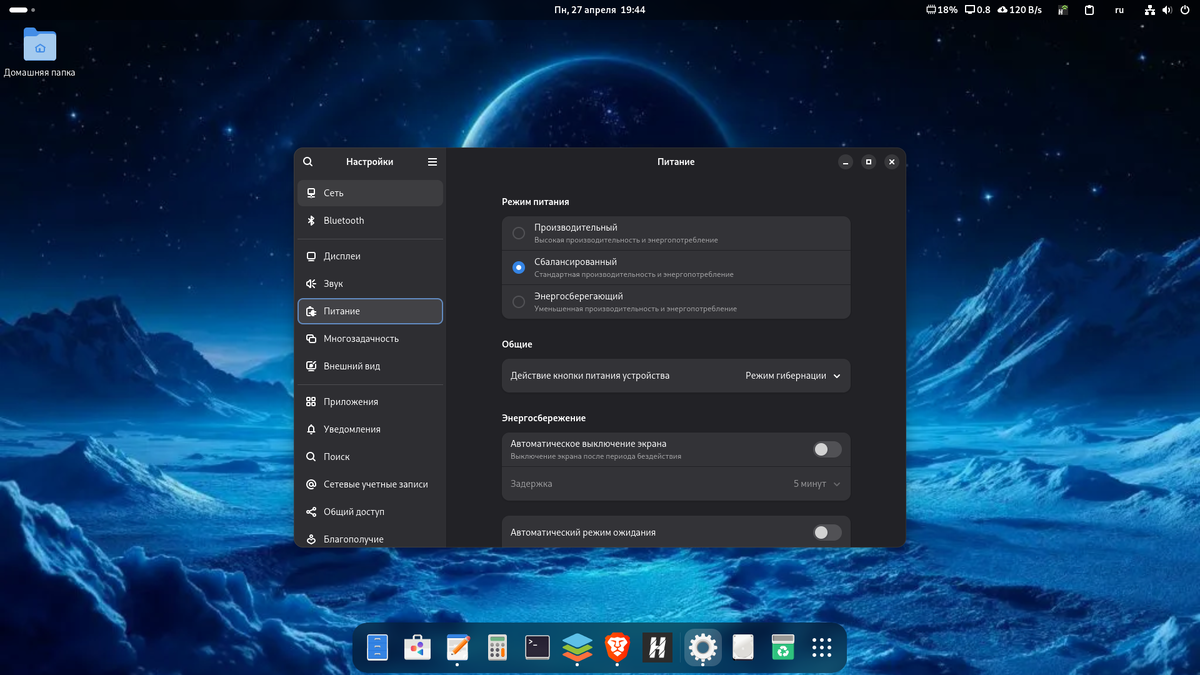This screenshot has width=1200, height=675.
Task: Open the text editor dock icon
Action: click(457, 648)
